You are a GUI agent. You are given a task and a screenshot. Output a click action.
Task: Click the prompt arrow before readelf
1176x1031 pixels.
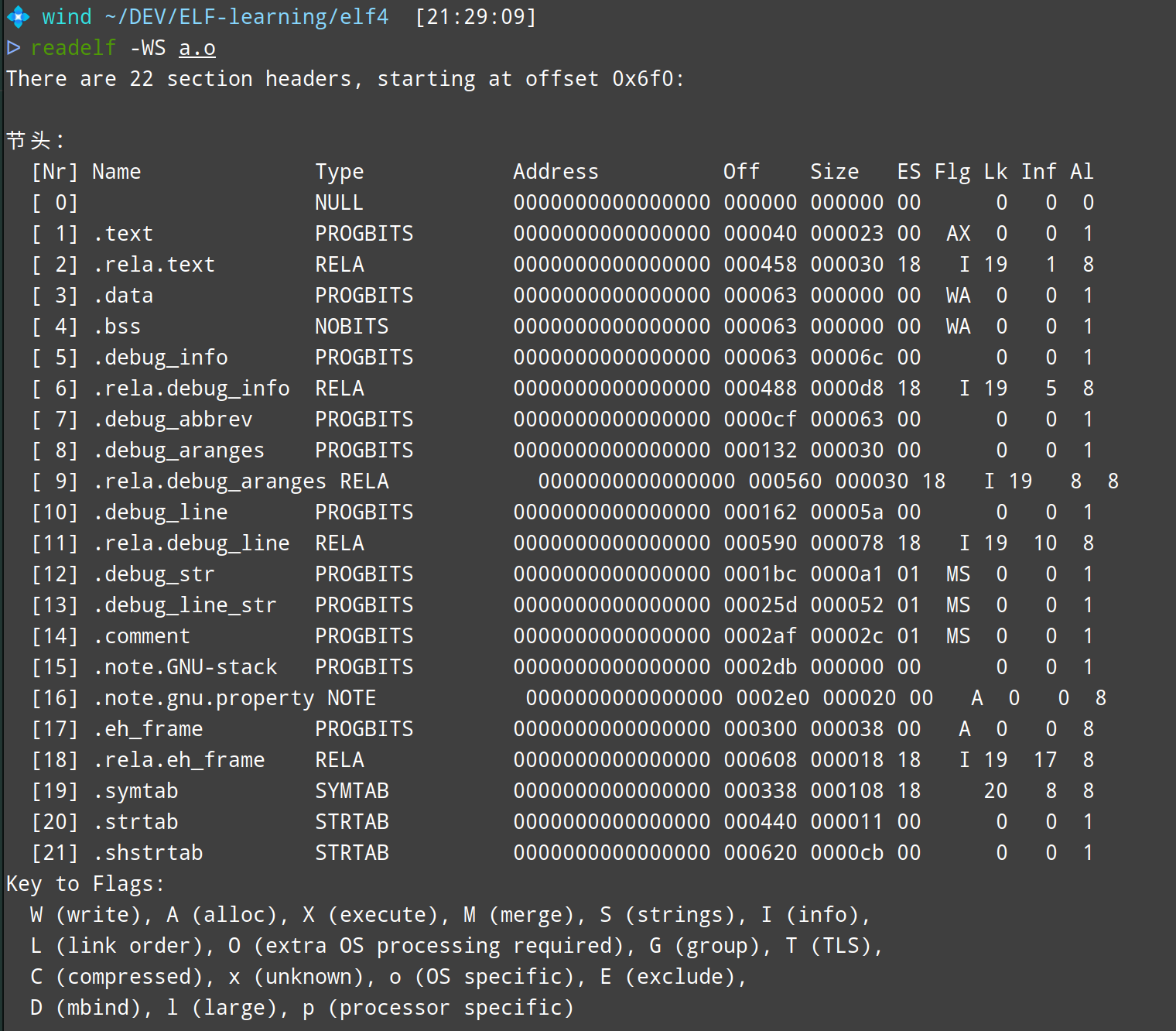[14, 48]
